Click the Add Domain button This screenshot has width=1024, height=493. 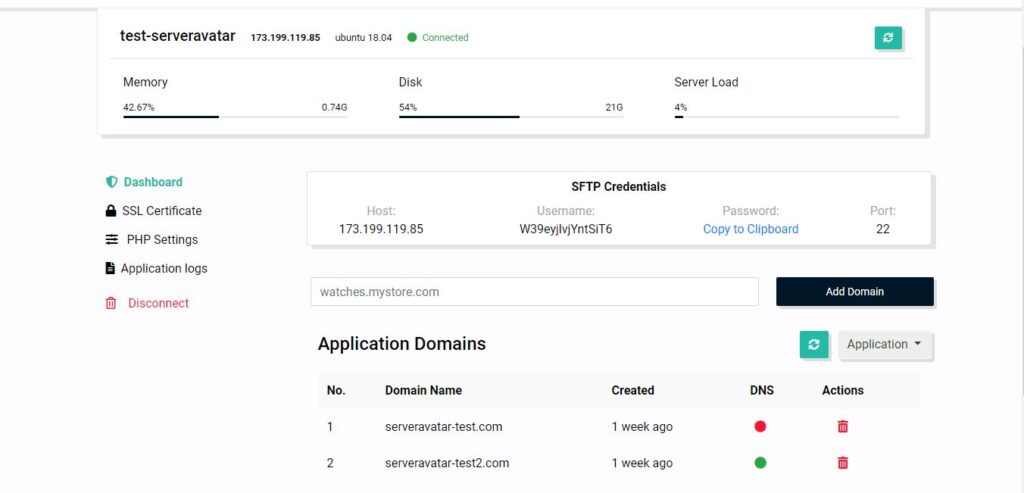coord(855,291)
